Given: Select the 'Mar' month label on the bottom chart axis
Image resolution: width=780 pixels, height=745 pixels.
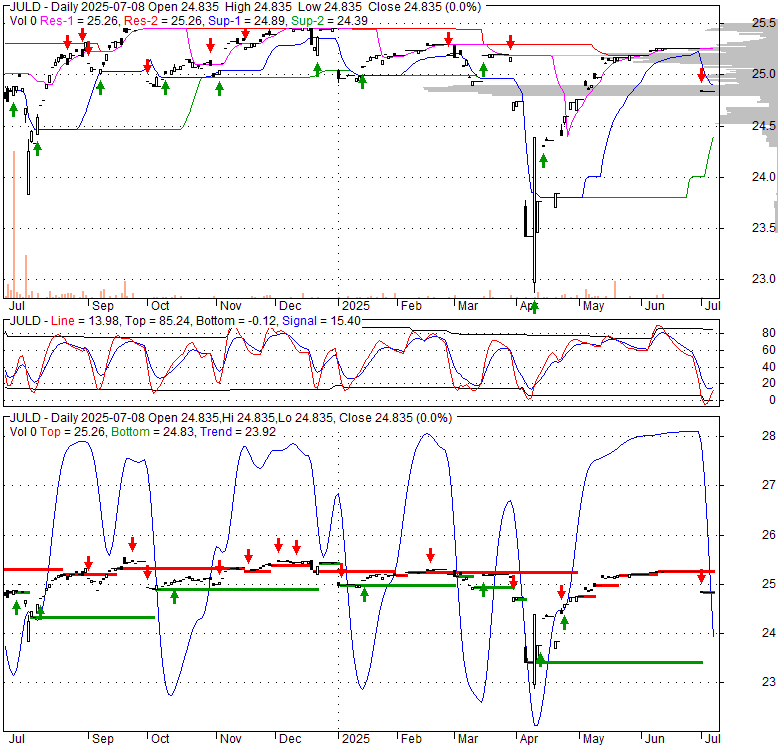Looking at the screenshot, I should pos(468,739).
